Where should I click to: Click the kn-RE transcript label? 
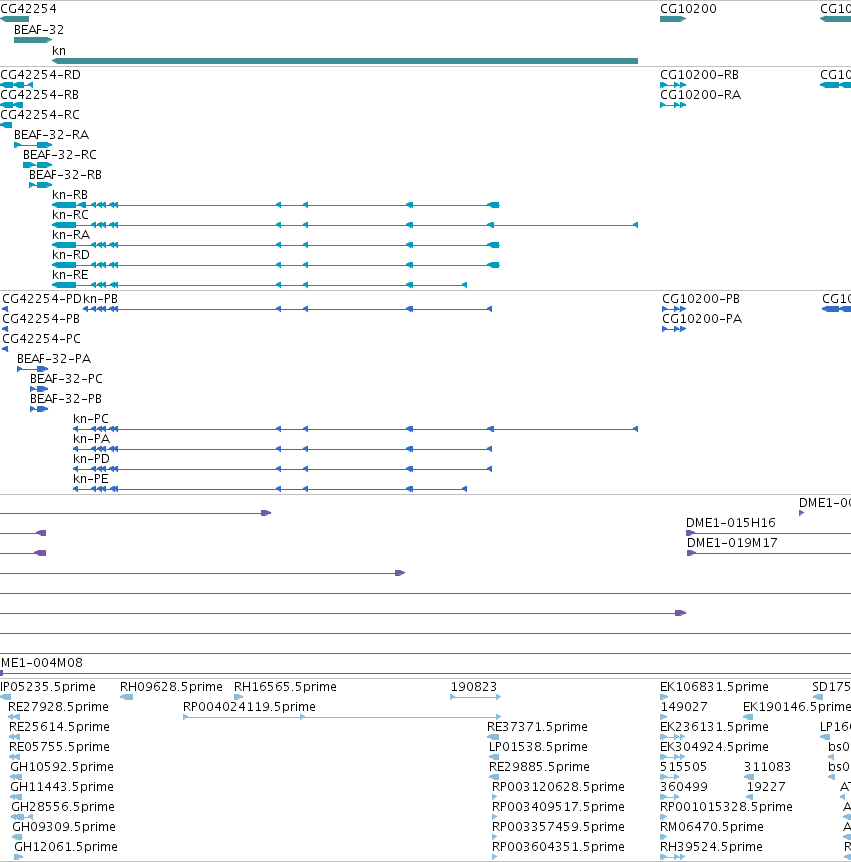pos(70,274)
